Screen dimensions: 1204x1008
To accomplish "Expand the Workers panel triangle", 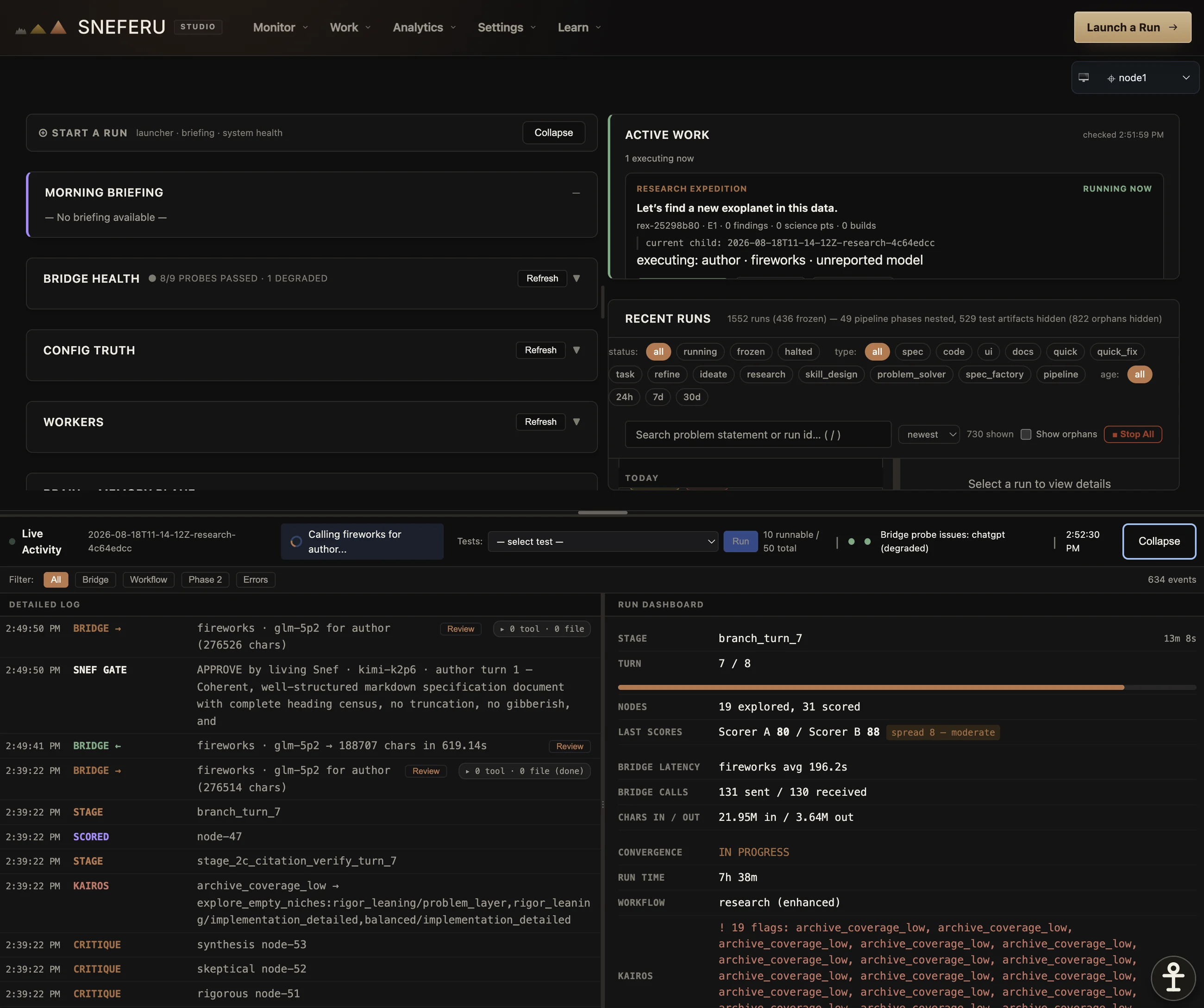I will click(x=577, y=422).
